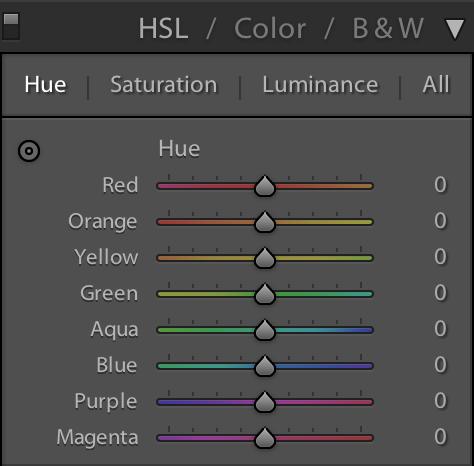Click the Red hue slider handle

pyautogui.click(x=265, y=186)
